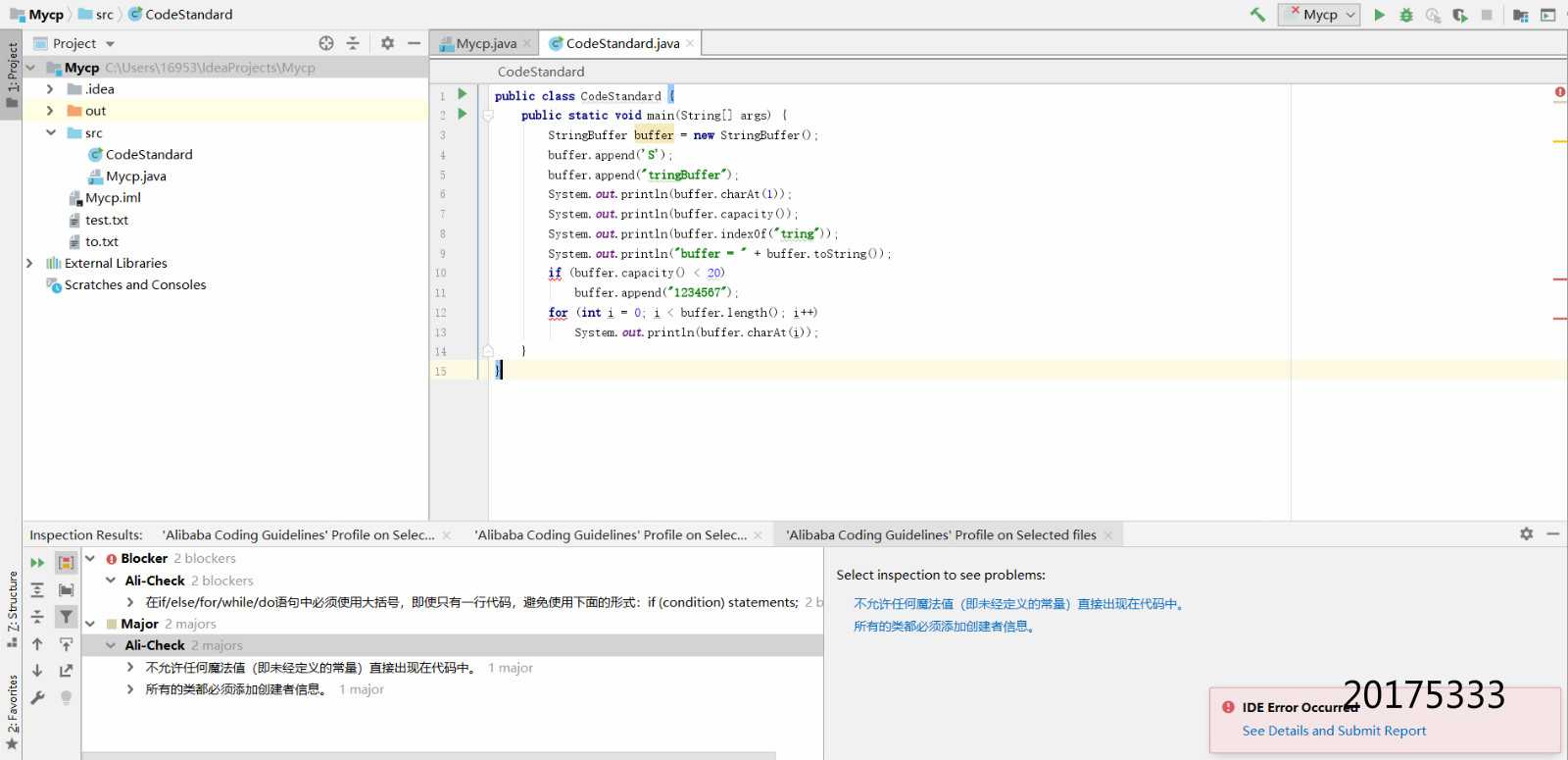Open the Mycp run configuration dropdown
Viewport: 1568px width, 760px height.
[x=1319, y=15]
